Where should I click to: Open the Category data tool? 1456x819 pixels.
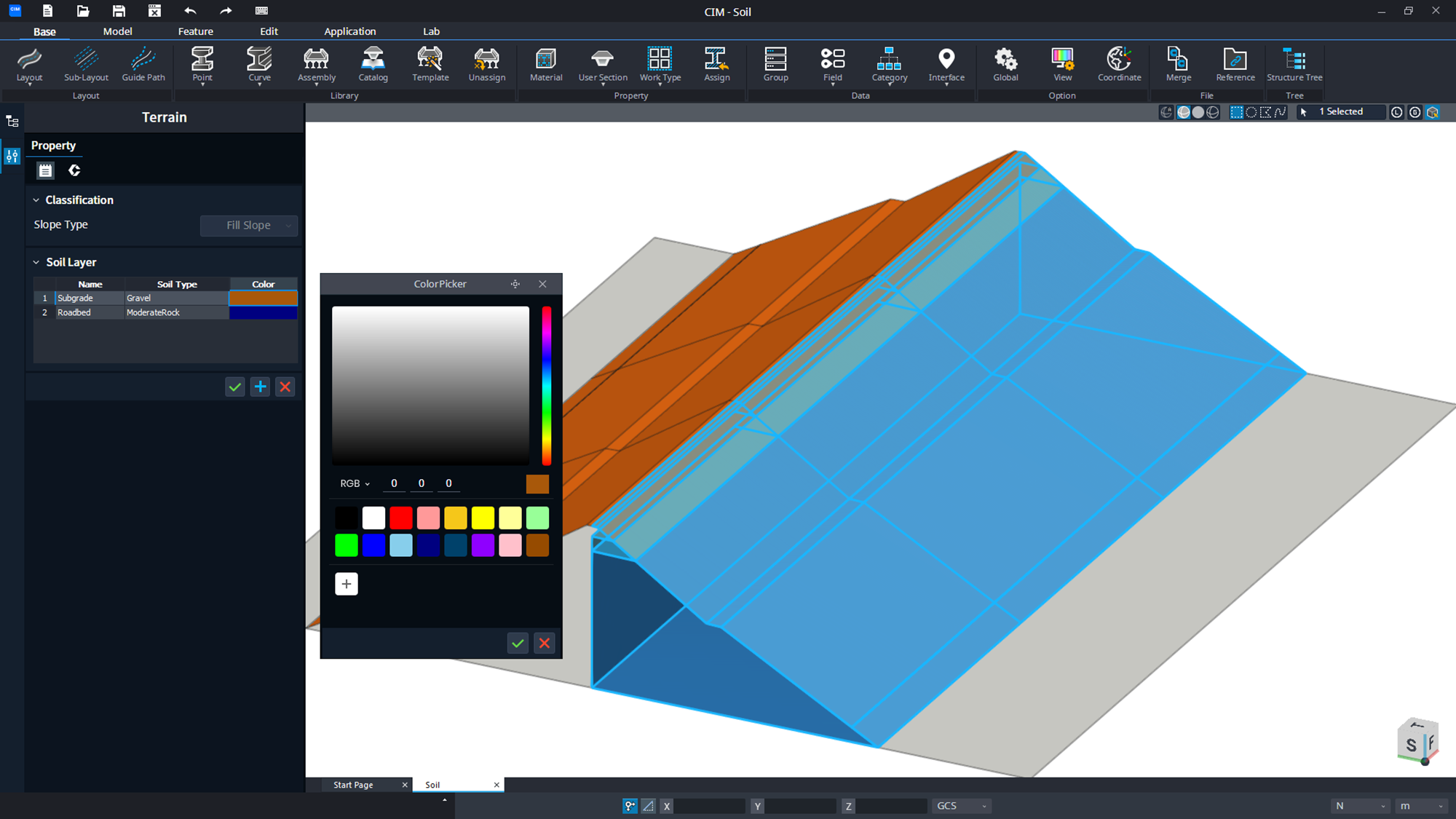pos(889,65)
